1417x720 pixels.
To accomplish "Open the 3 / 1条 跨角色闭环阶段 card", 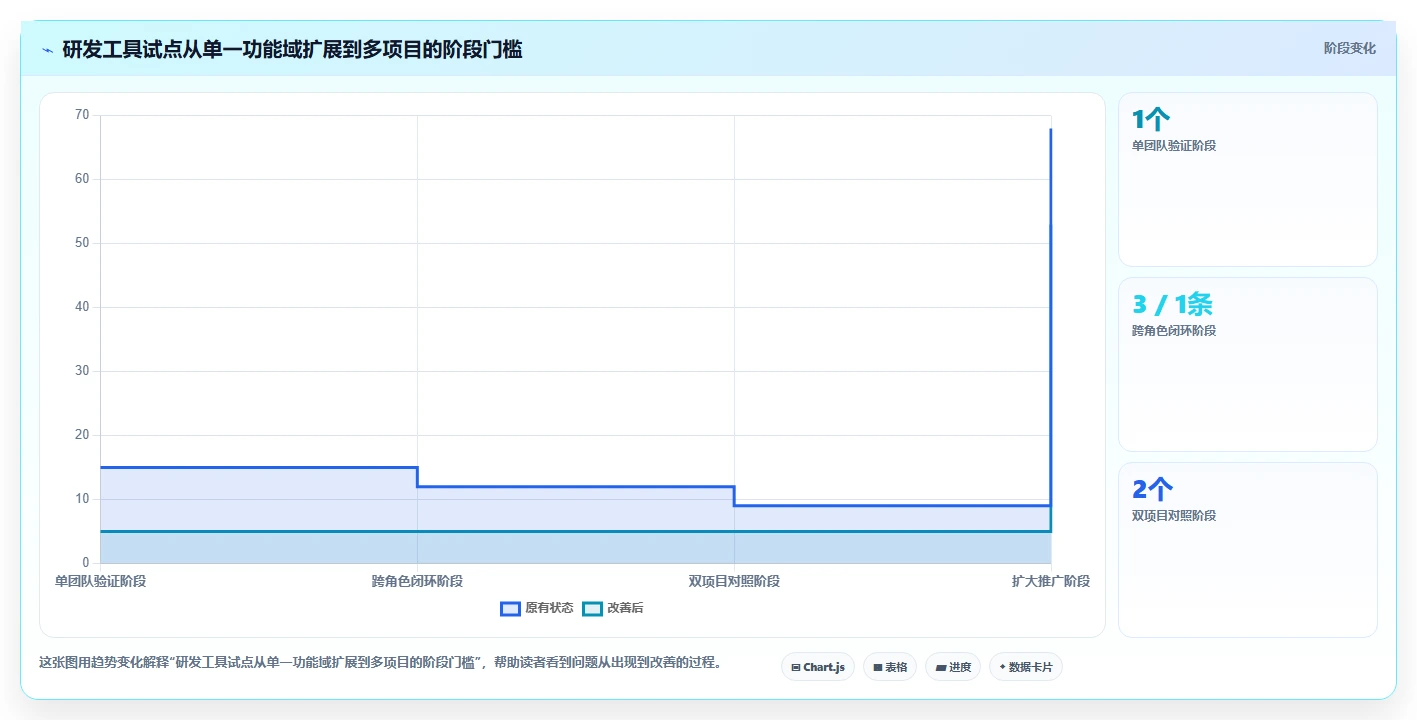I will point(1247,364).
